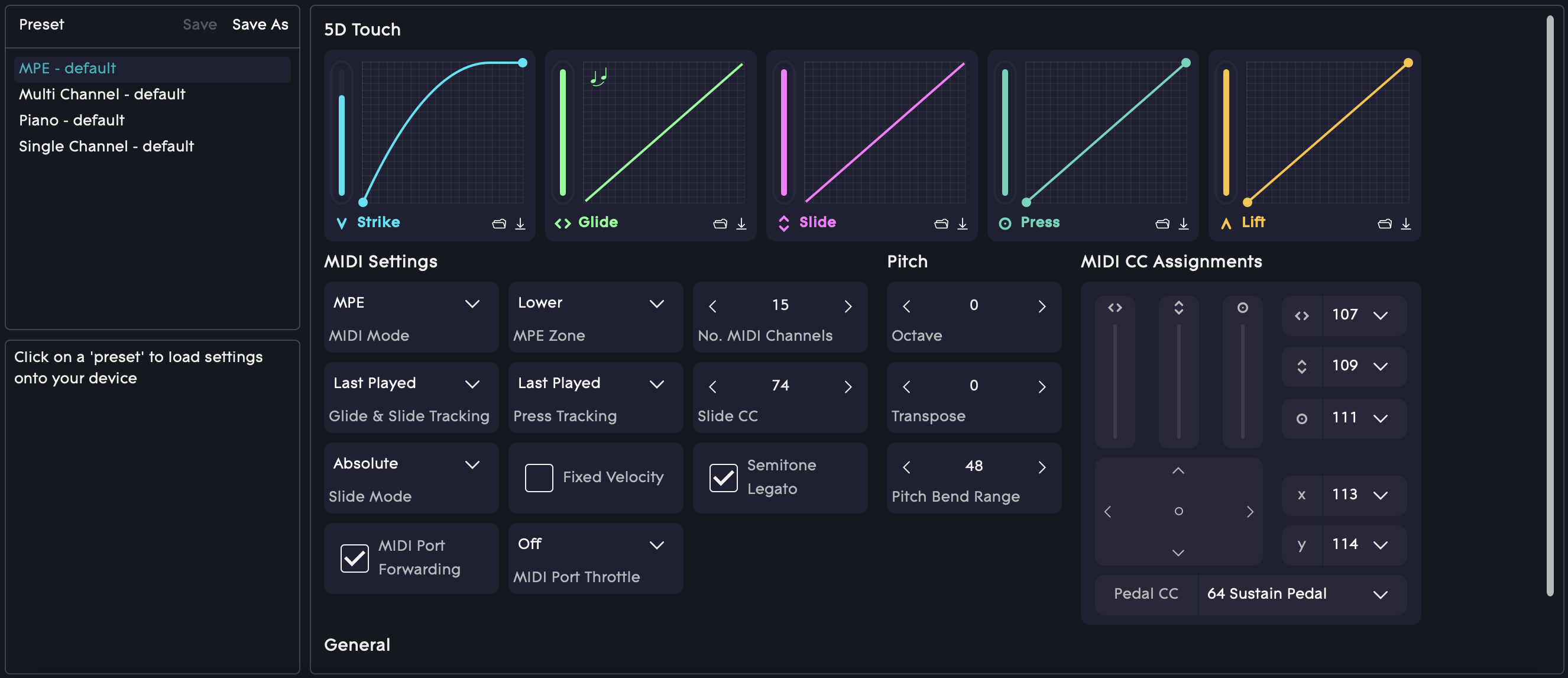Click up arrow on XY pad
The height and width of the screenshot is (678, 1568).
1178,471
